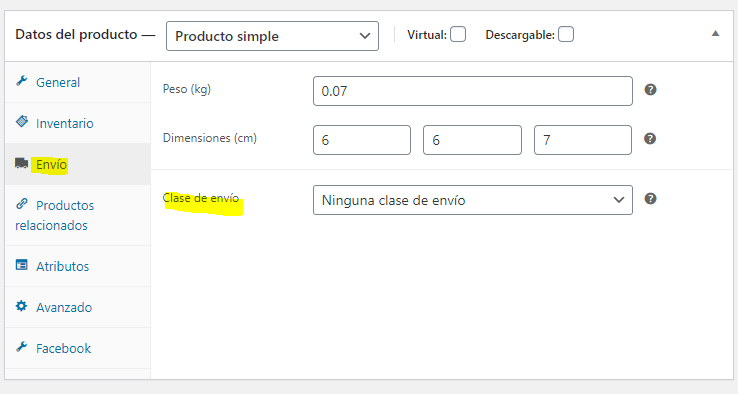The width and height of the screenshot is (738, 394).
Task: Click the tag icon beside Inventario
Action: pos(22,121)
